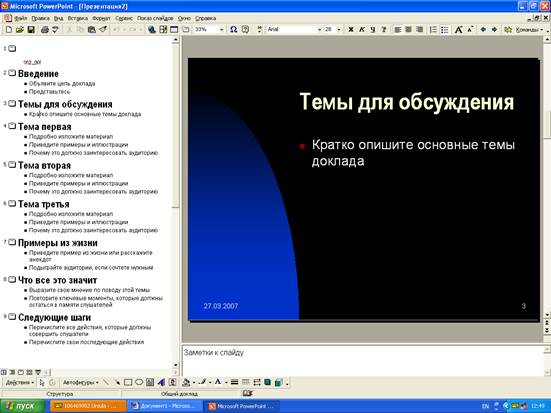Click the date 27.03.2007 on slide
This screenshot has height=413, width=551.
click(221, 306)
